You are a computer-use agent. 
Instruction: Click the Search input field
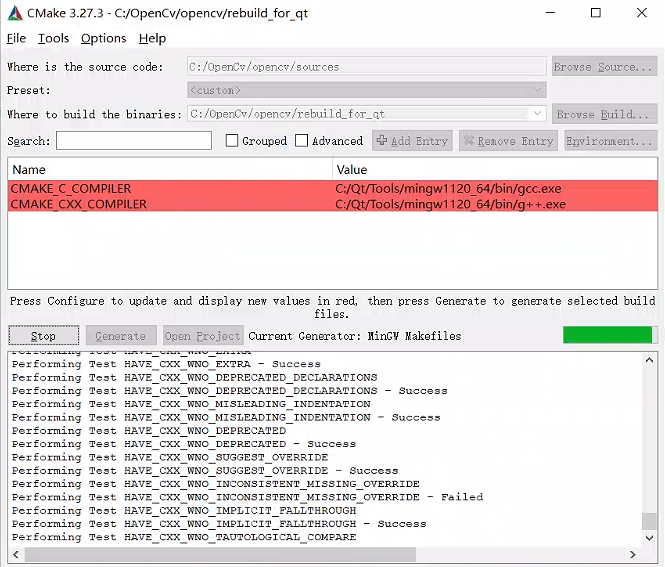tap(134, 140)
